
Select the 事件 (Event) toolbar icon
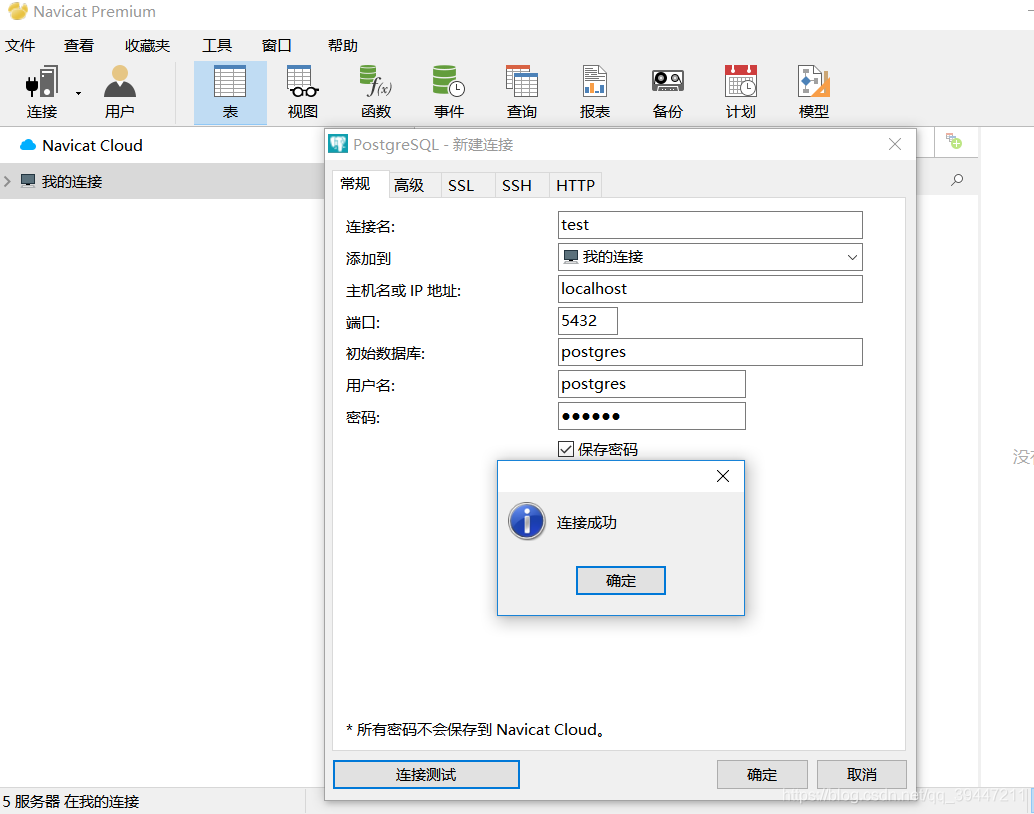(449, 92)
